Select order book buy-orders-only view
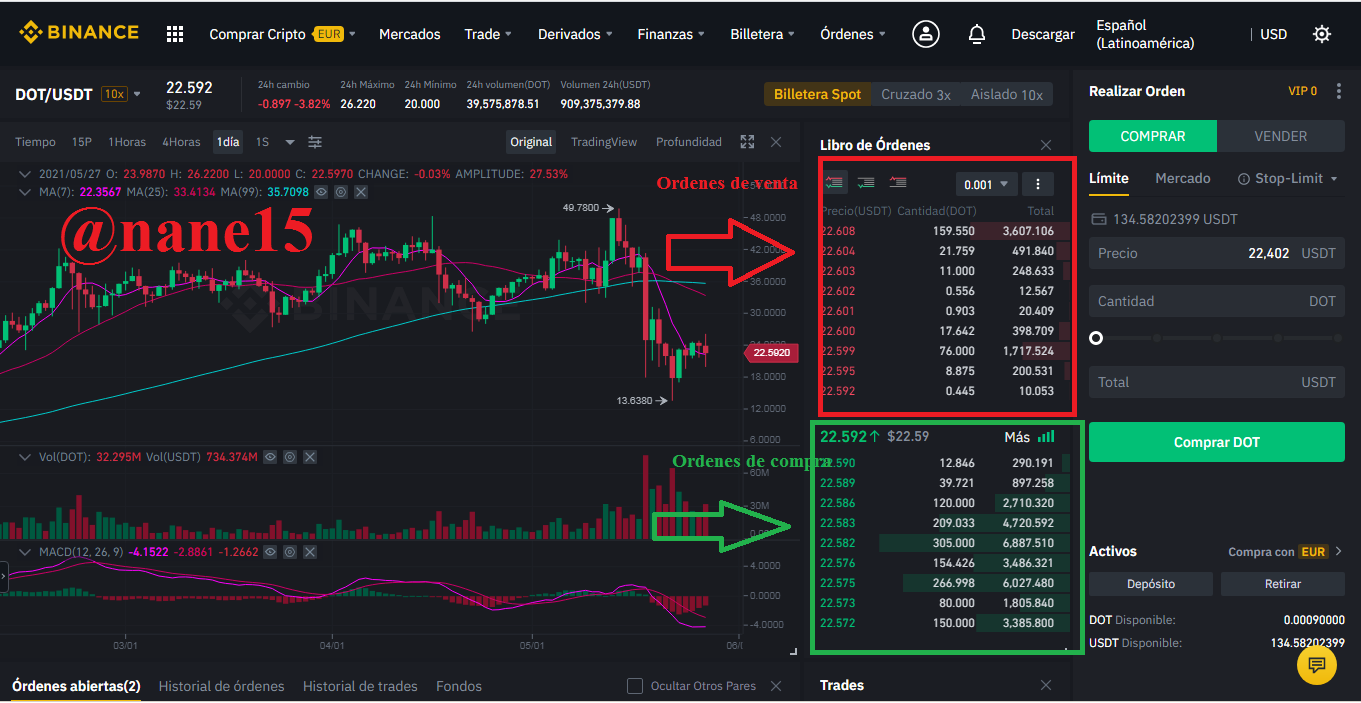 click(x=866, y=182)
